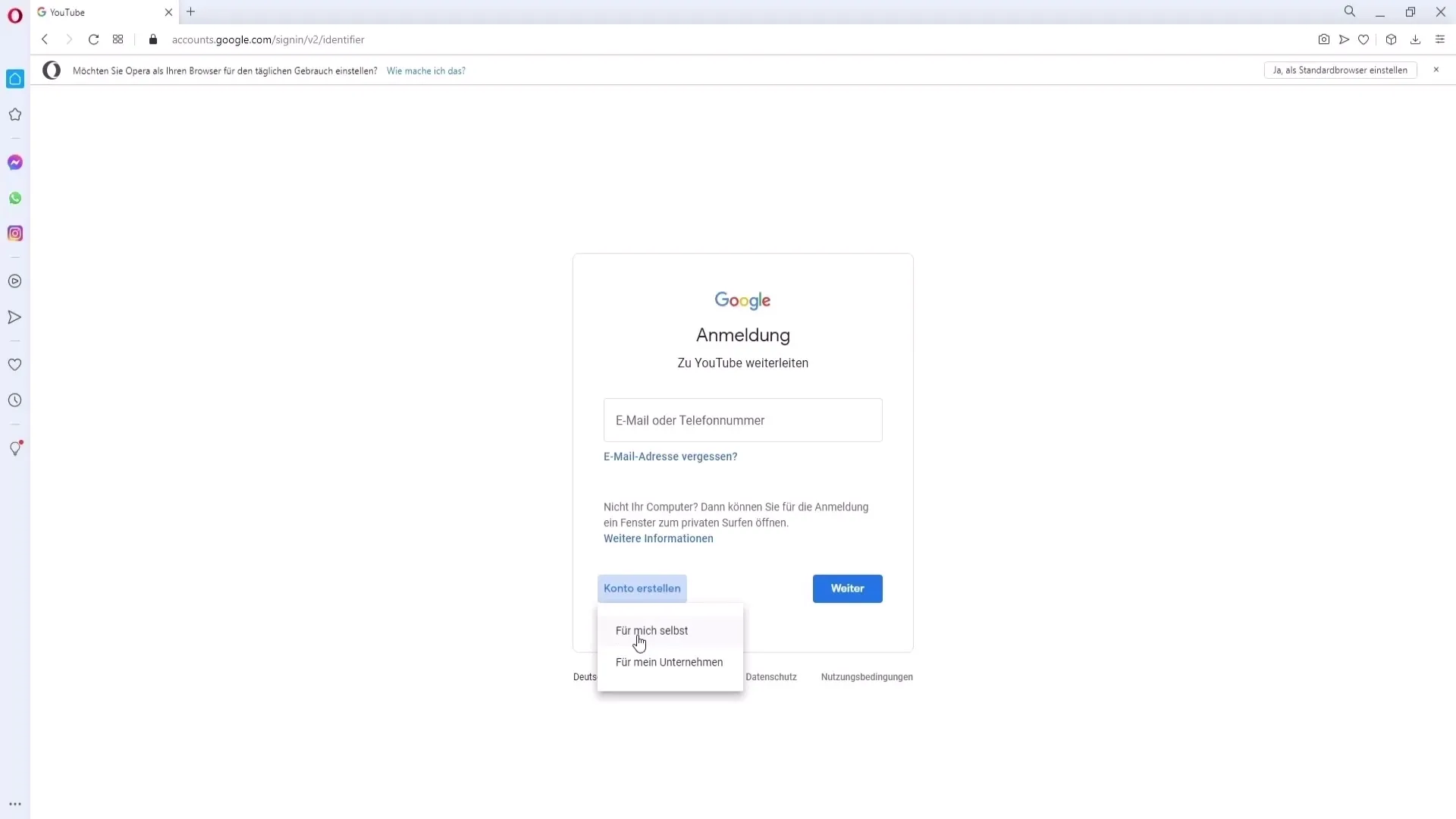
Task: Close the YouTube tab
Action: click(x=168, y=12)
